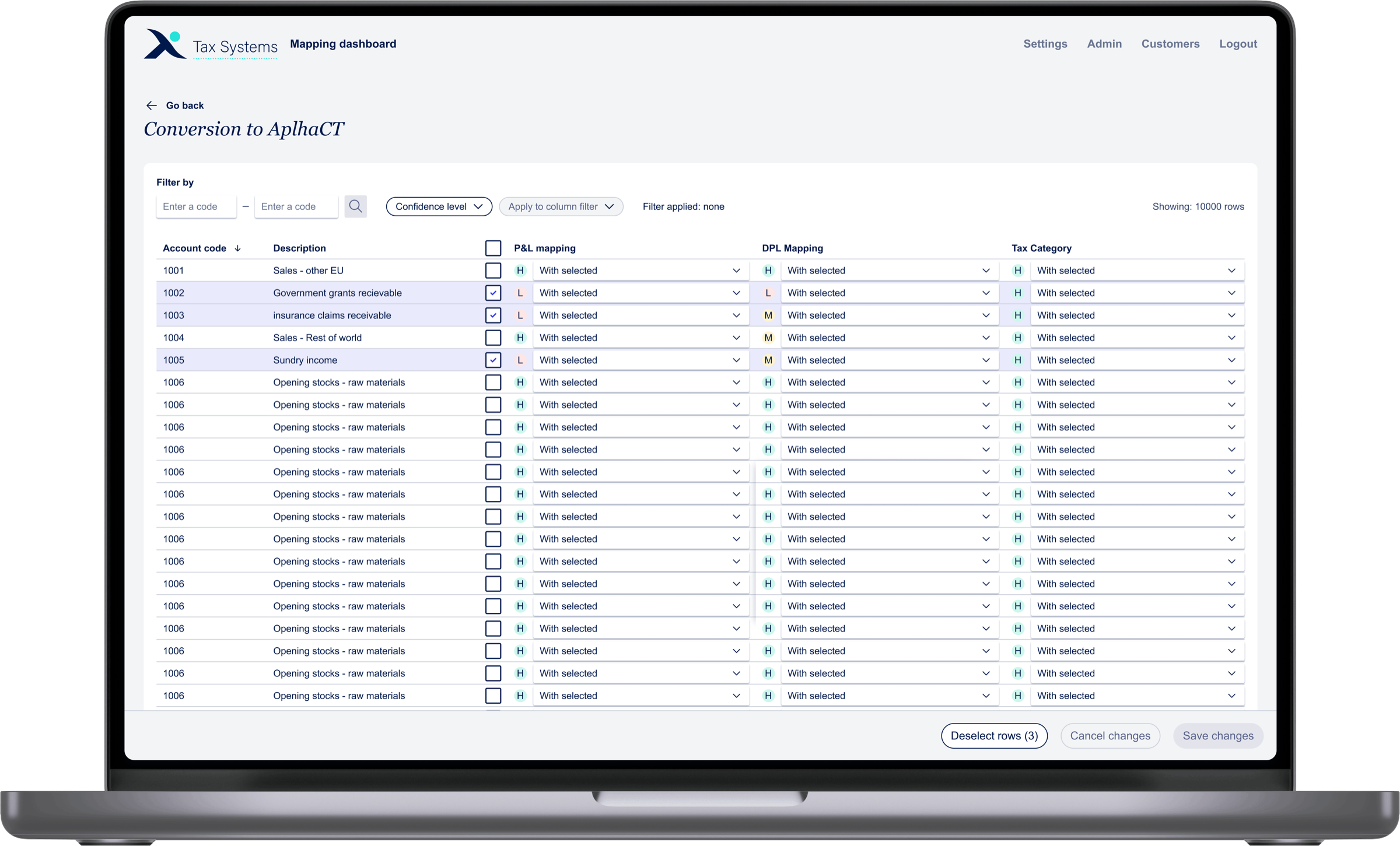1400x846 pixels.
Task: Check the checkbox for Sales - other EU
Action: click(493, 271)
